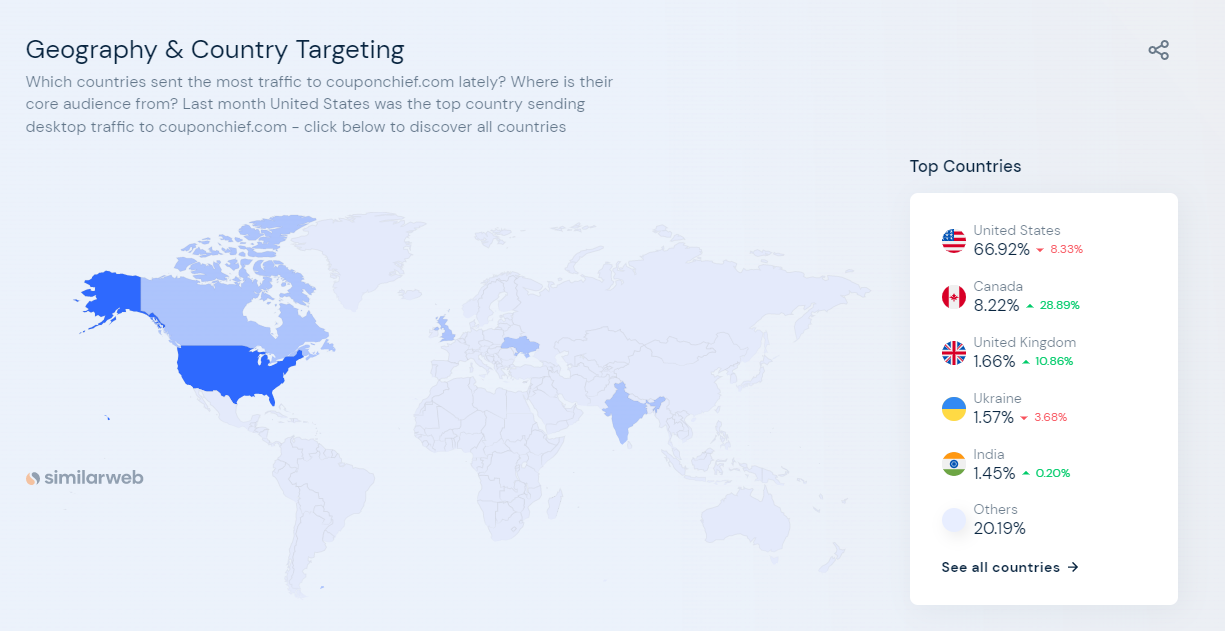Click the United States flag icon
The height and width of the screenshot is (631, 1225).
(954, 241)
